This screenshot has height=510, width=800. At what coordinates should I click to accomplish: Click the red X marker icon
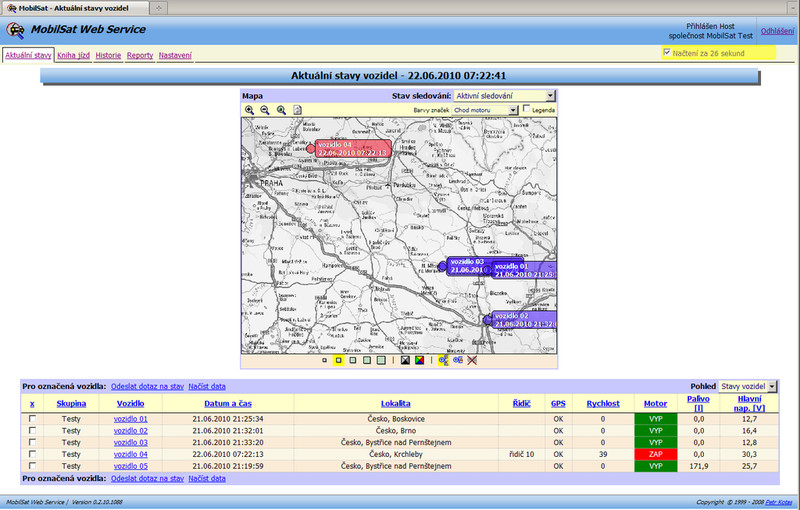pyautogui.click(x=472, y=361)
